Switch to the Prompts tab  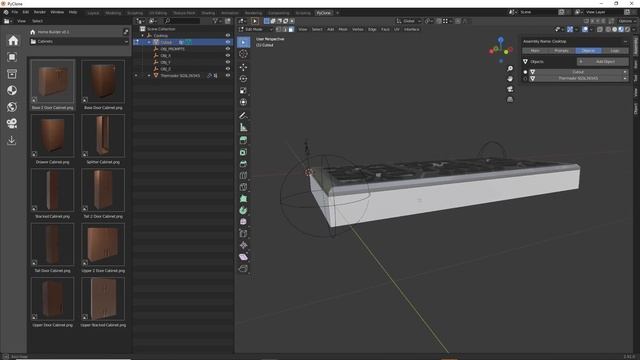point(562,51)
